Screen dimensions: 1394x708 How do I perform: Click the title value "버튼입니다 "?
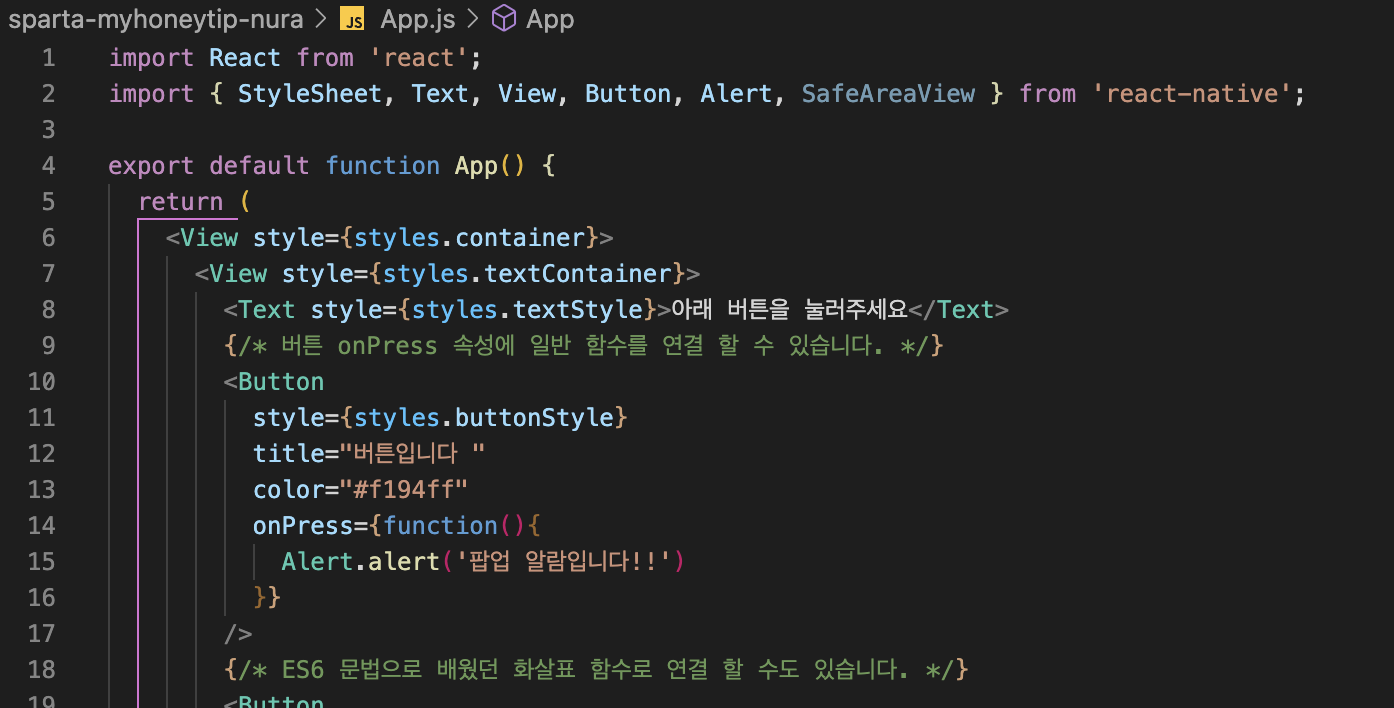[x=412, y=454]
